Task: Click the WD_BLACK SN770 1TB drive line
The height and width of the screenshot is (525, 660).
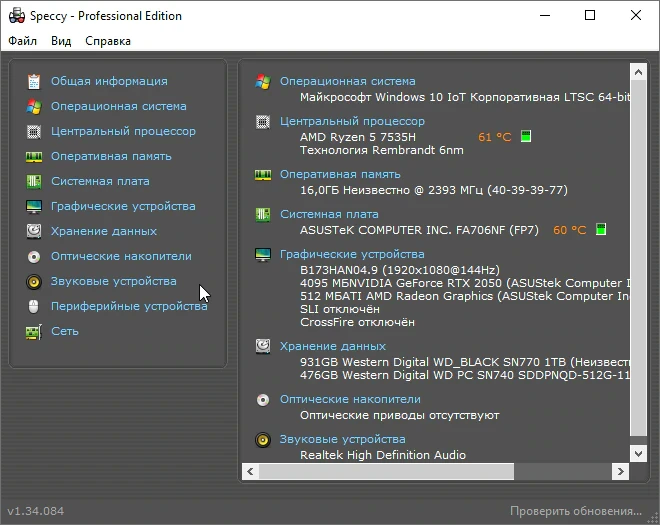Action: 465,362
